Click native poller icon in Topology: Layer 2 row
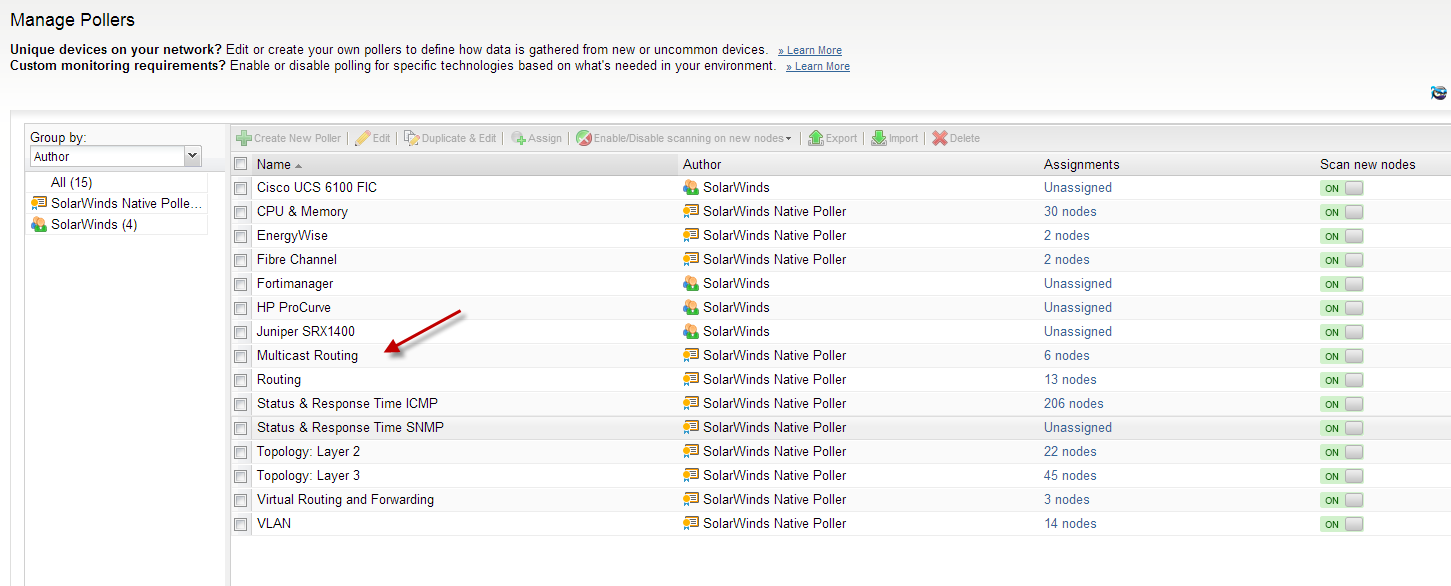This screenshot has height=586, width=1451. [x=691, y=451]
